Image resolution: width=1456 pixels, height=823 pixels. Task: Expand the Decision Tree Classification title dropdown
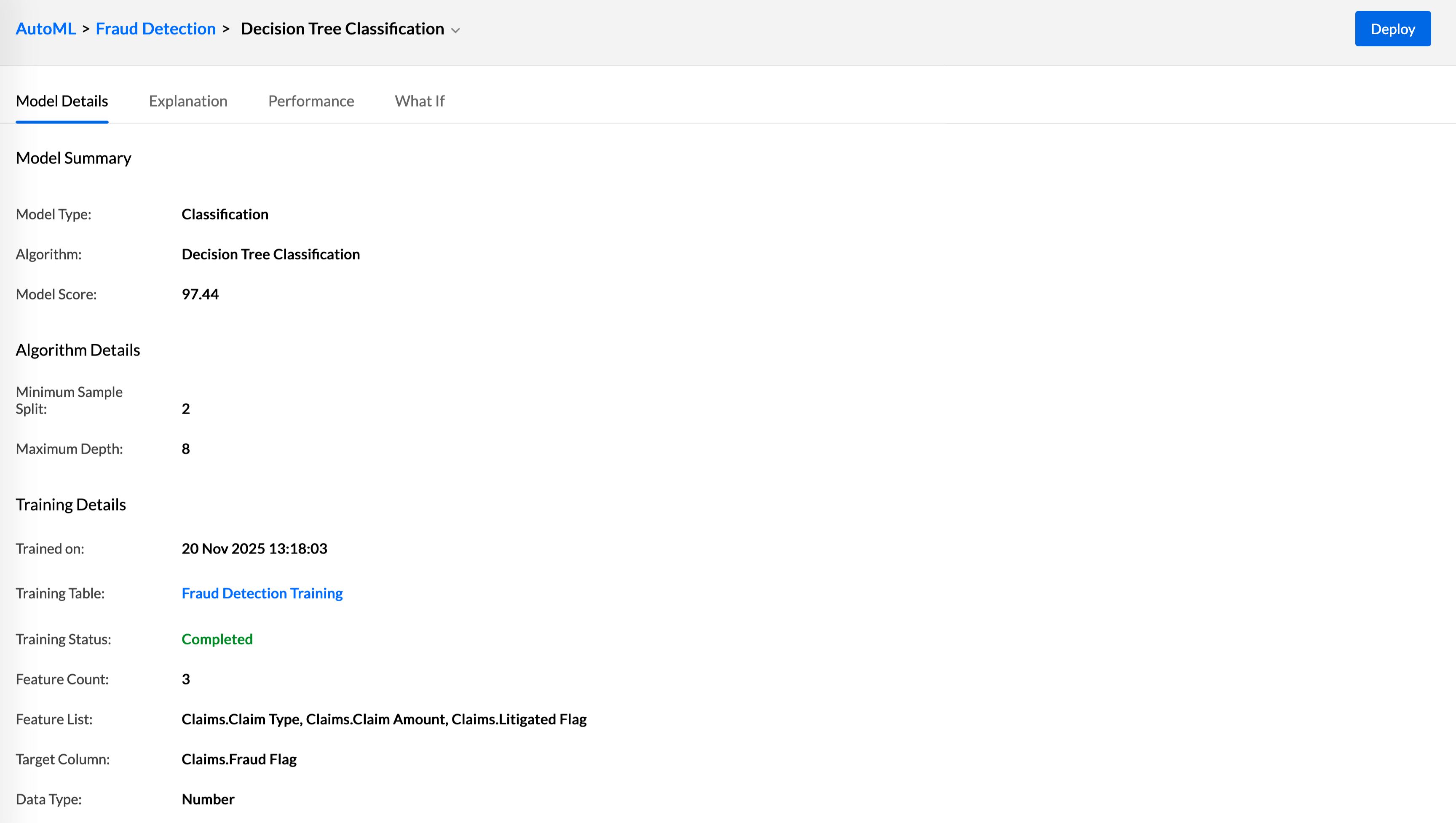pyautogui.click(x=455, y=30)
